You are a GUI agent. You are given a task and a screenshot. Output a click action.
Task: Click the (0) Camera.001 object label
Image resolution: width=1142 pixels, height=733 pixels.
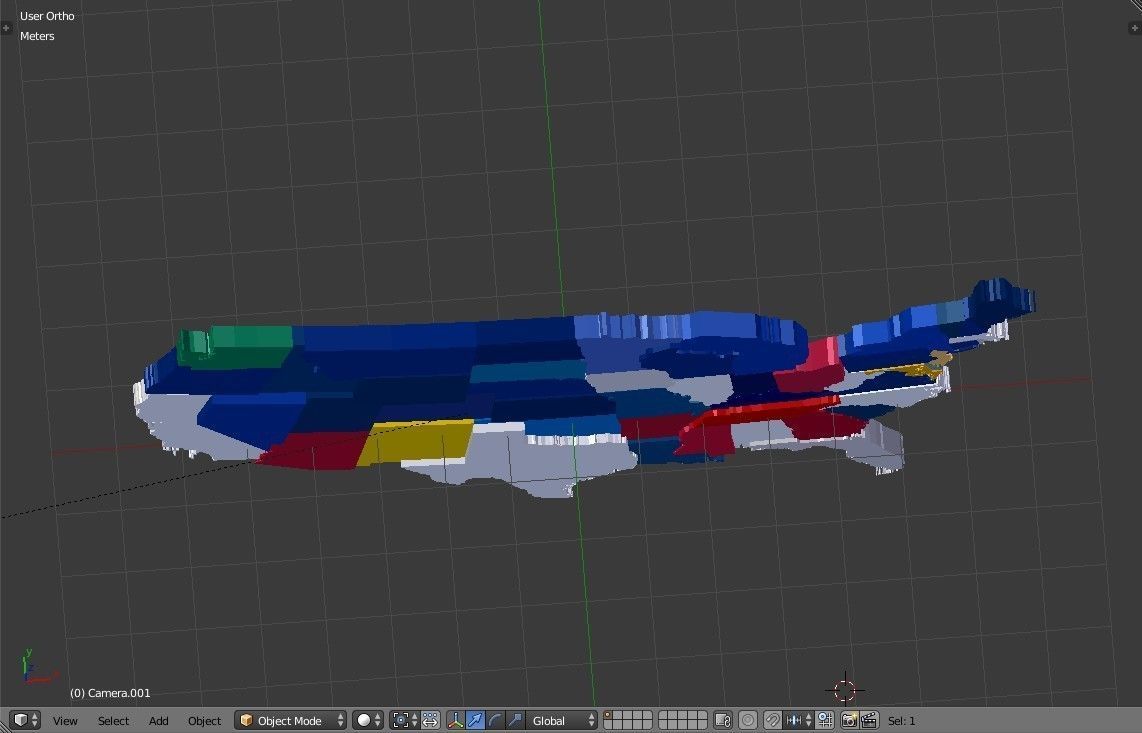tap(110, 693)
